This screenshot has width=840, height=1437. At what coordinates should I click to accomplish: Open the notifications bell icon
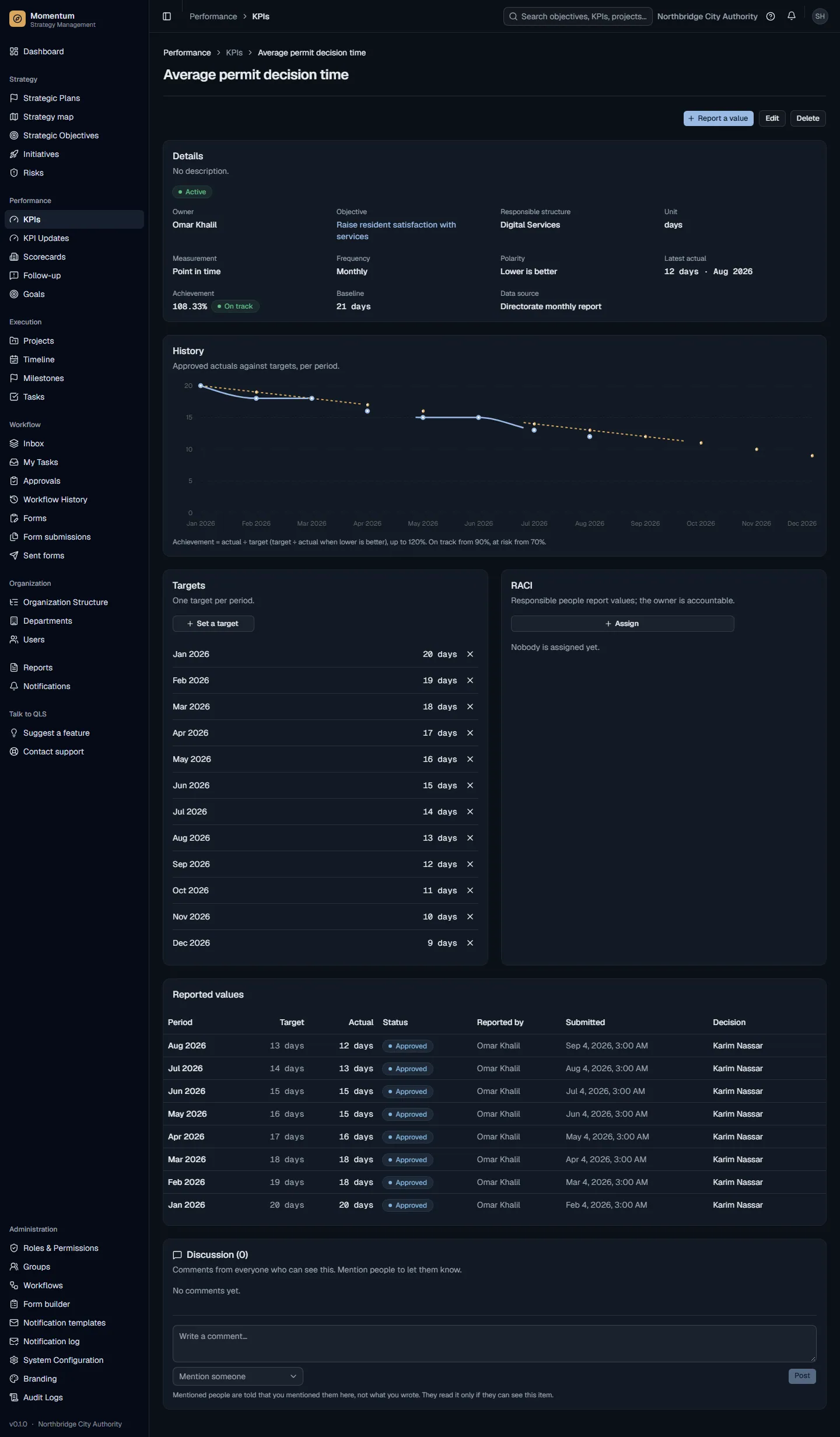(792, 16)
